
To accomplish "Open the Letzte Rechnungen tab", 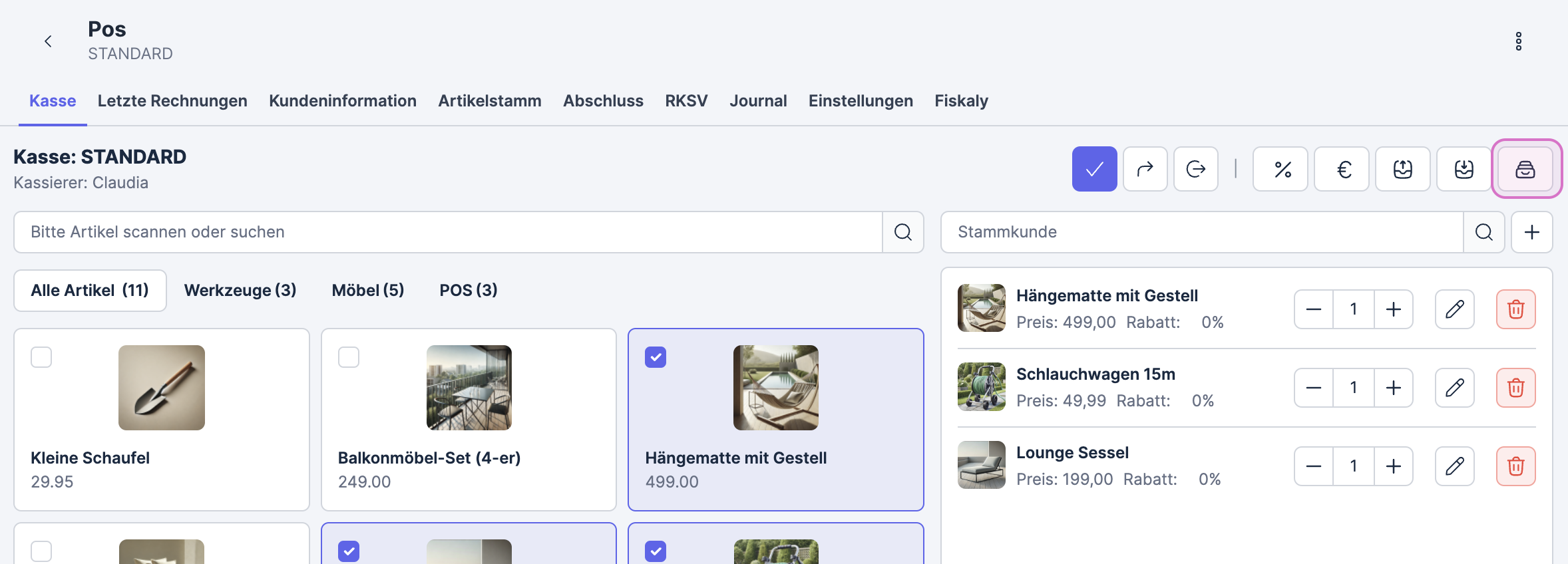I will (172, 101).
